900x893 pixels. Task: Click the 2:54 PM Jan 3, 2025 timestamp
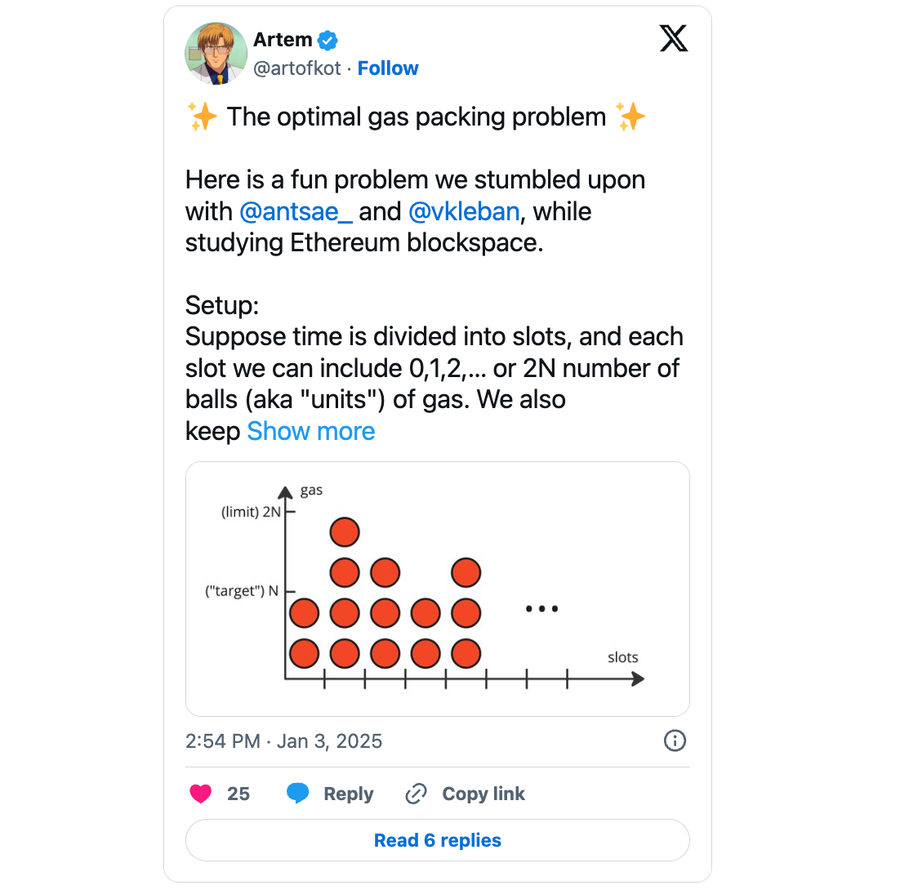[x=284, y=741]
